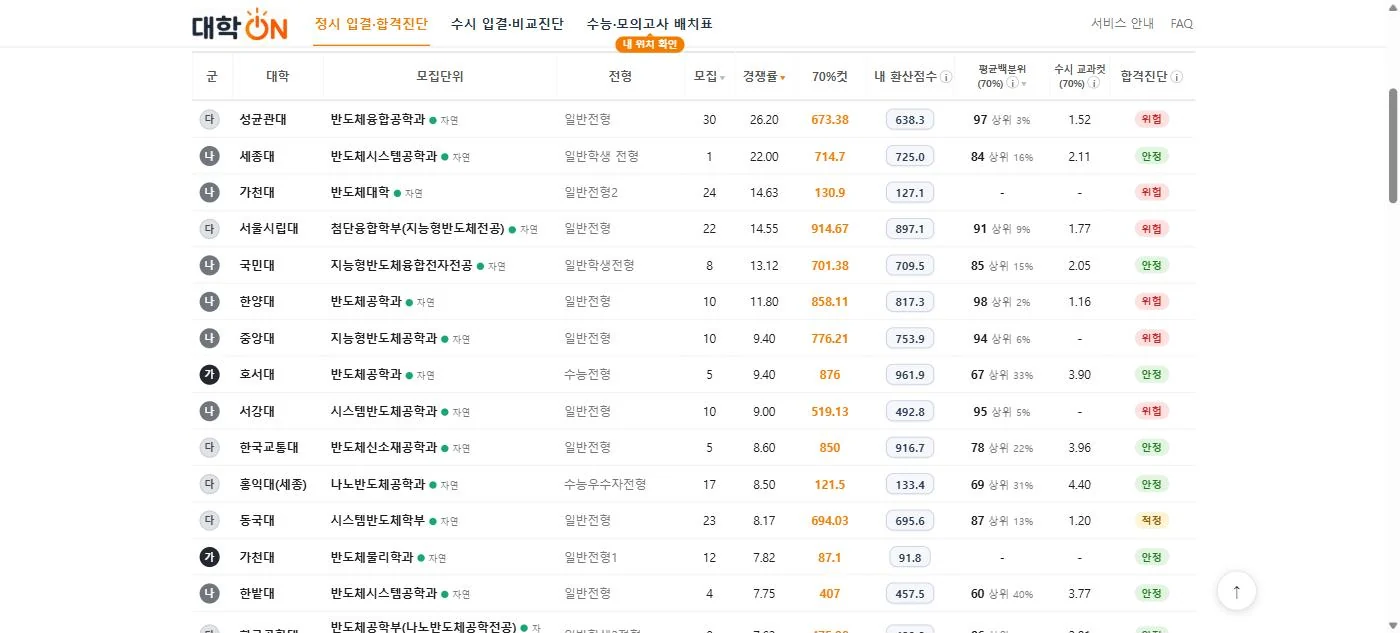Image resolution: width=1400 pixels, height=633 pixels.
Task: Click the 가 group badge for 호서대
Action: tap(209, 374)
